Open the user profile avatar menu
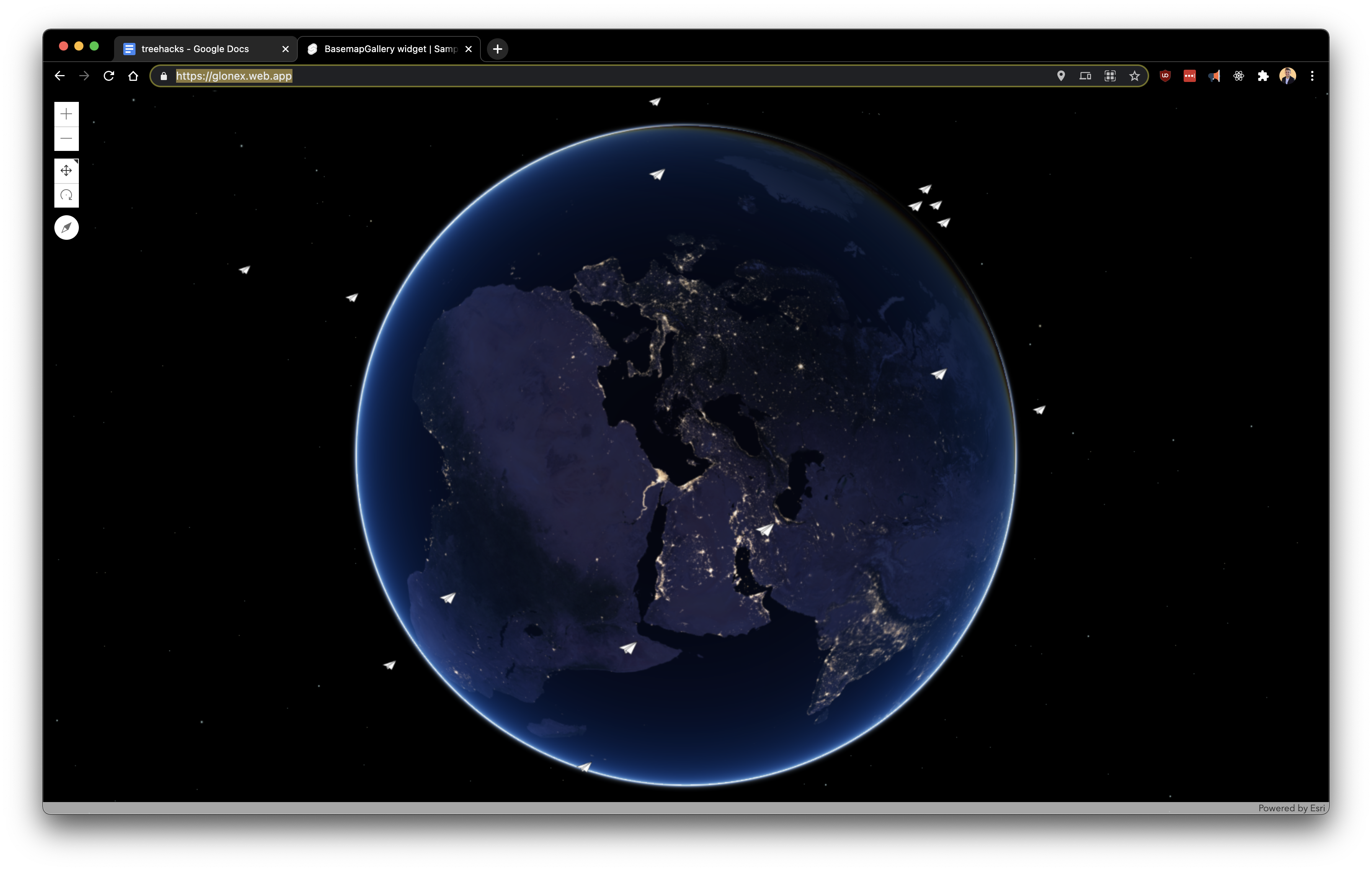1372x871 pixels. [1288, 76]
